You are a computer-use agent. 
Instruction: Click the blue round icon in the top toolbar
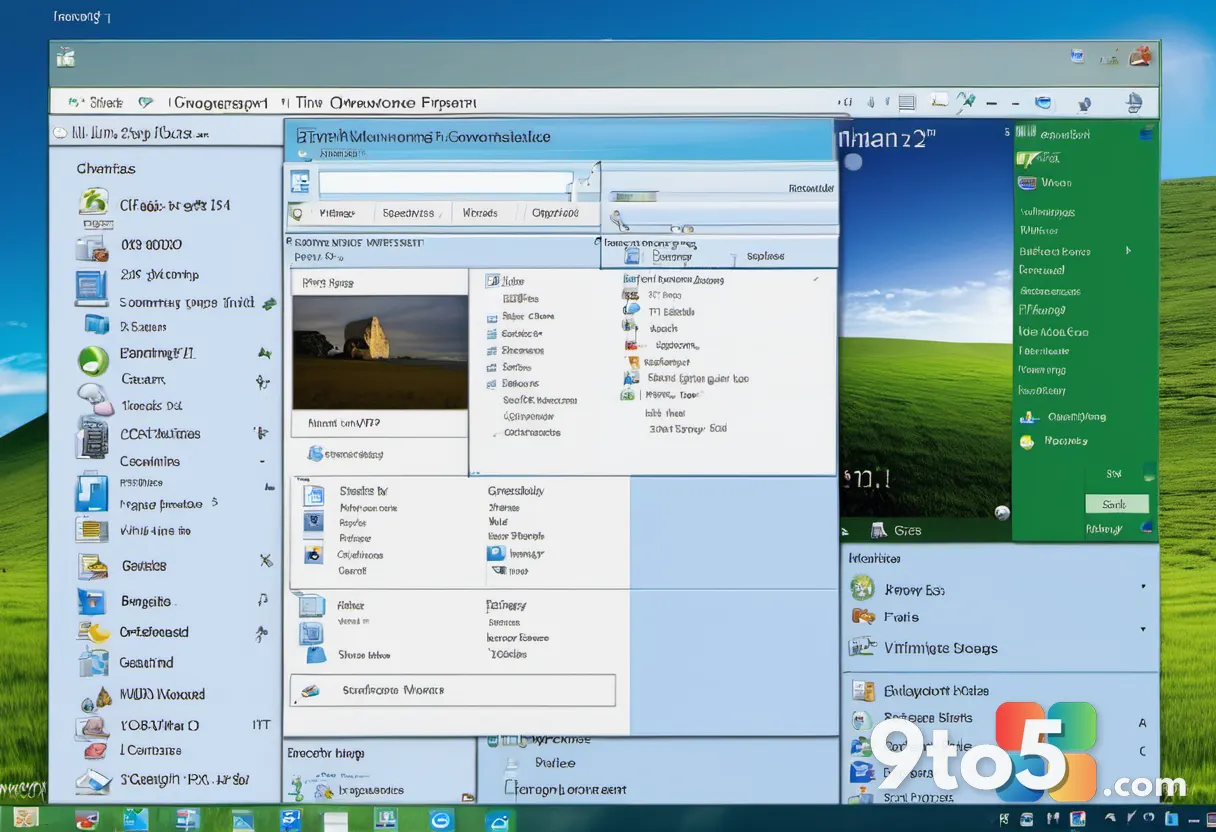pos(1043,102)
